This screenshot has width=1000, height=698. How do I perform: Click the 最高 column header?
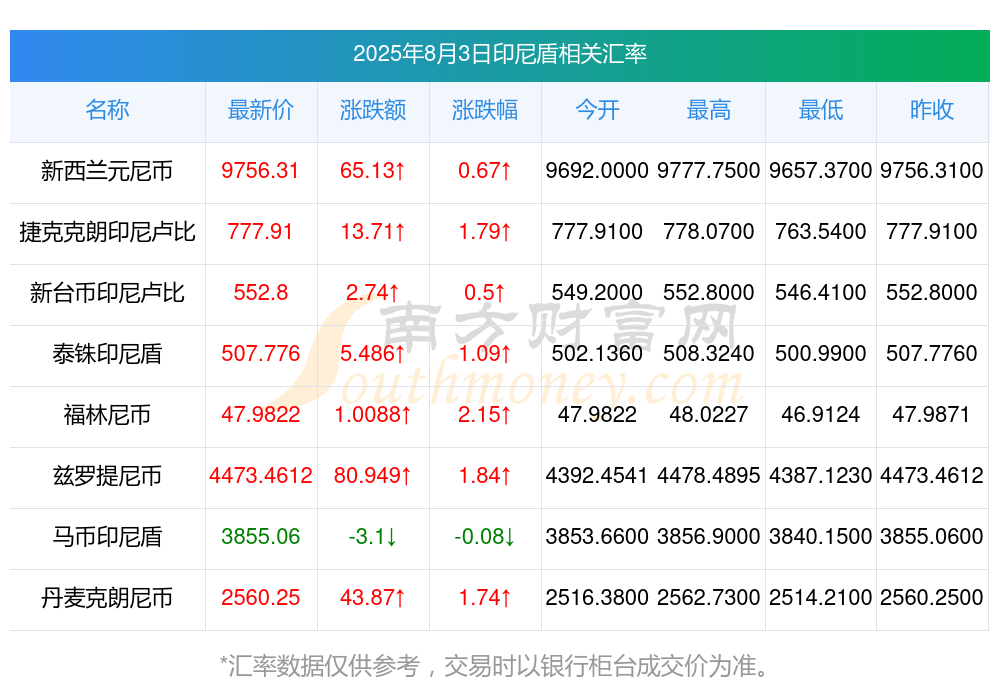(x=709, y=110)
